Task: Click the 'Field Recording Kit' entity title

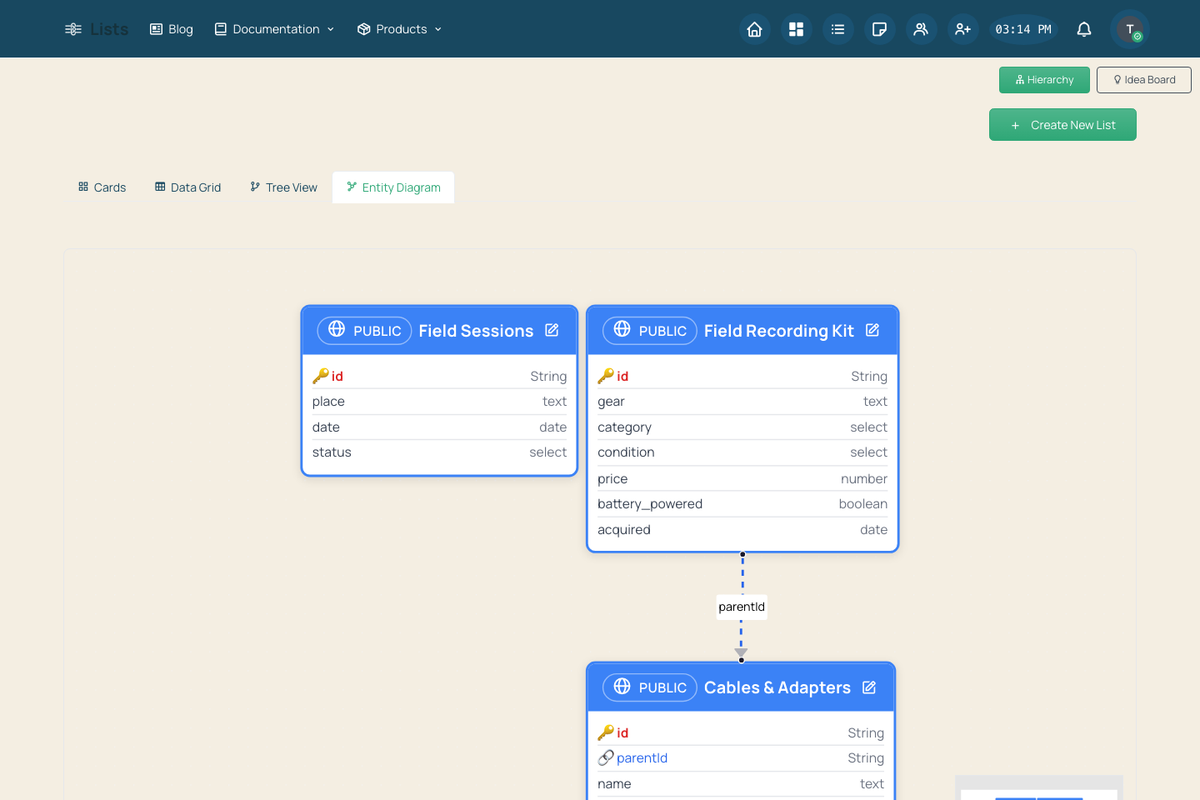Action: tap(779, 330)
